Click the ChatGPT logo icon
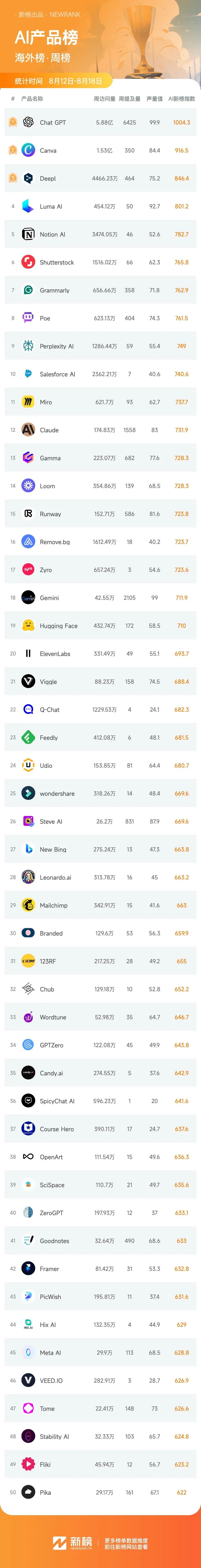 point(28,122)
